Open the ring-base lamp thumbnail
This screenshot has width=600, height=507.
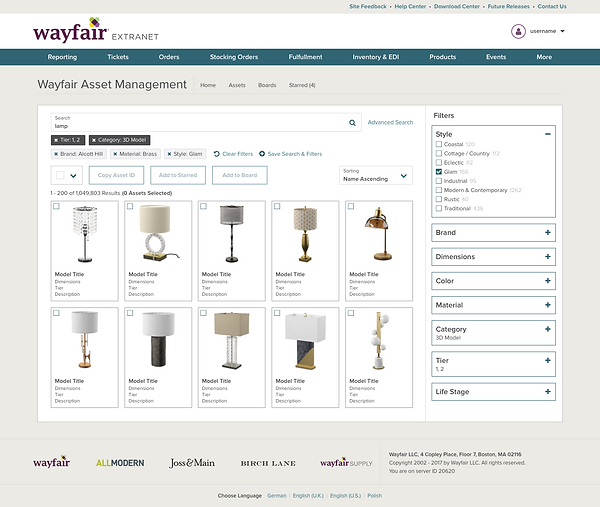(158, 233)
